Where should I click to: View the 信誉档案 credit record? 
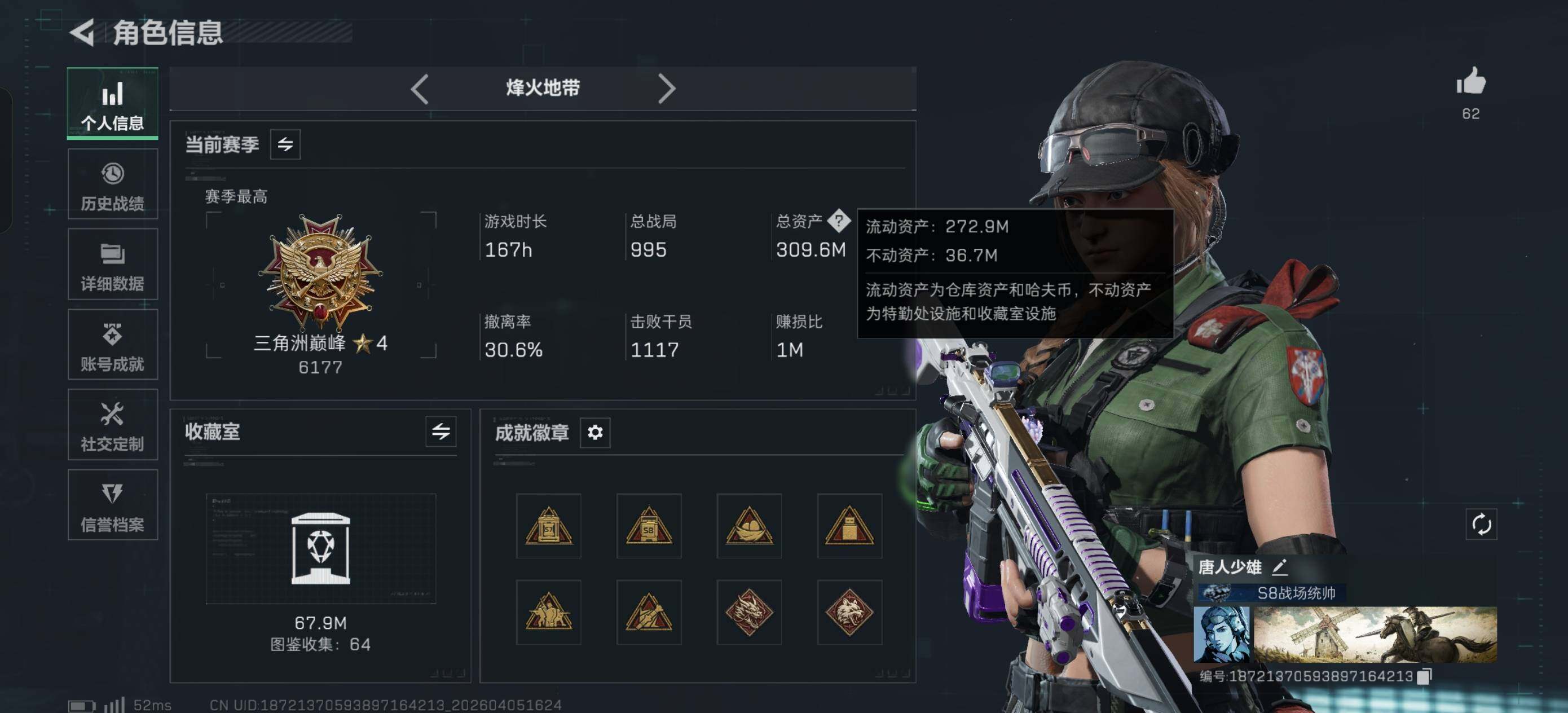point(113,505)
